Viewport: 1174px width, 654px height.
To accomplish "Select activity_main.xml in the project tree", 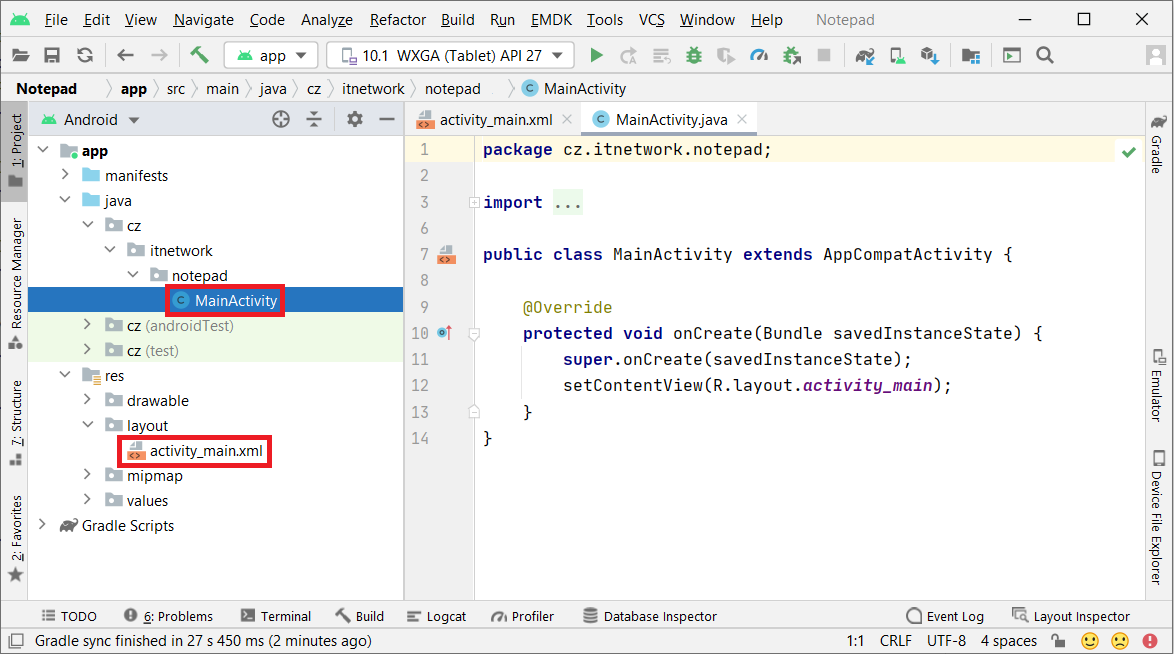I will click(x=205, y=451).
